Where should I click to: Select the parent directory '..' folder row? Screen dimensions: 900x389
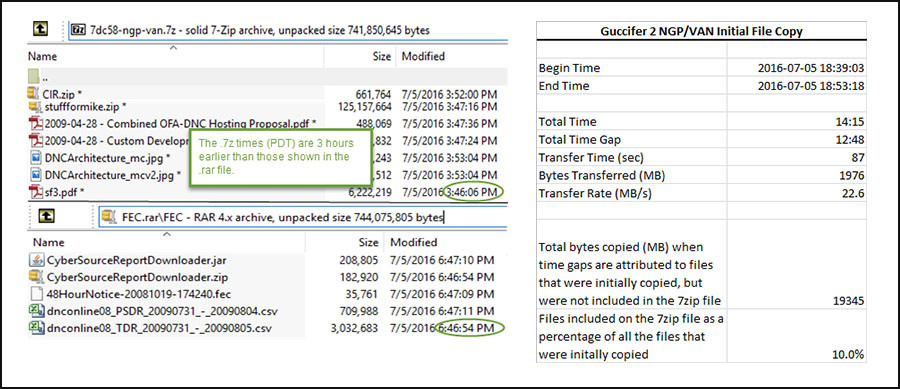[267, 76]
